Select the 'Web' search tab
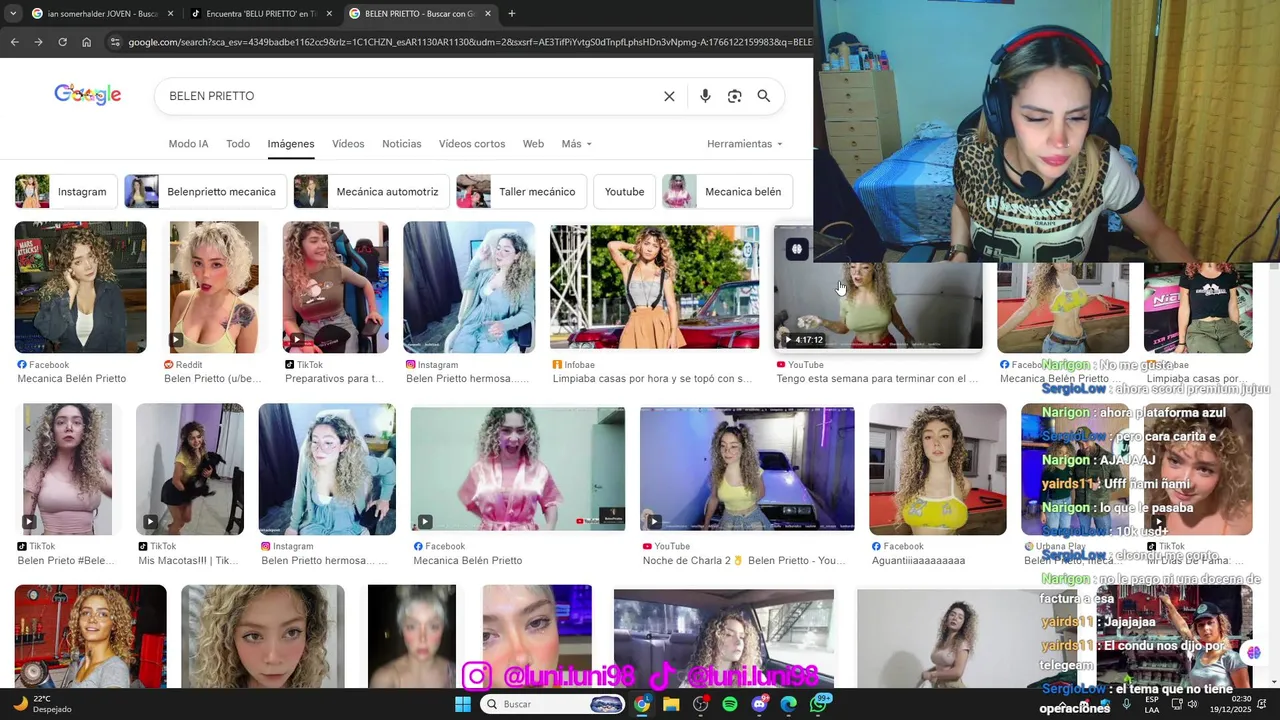Viewport: 1280px width, 720px height. click(534, 144)
